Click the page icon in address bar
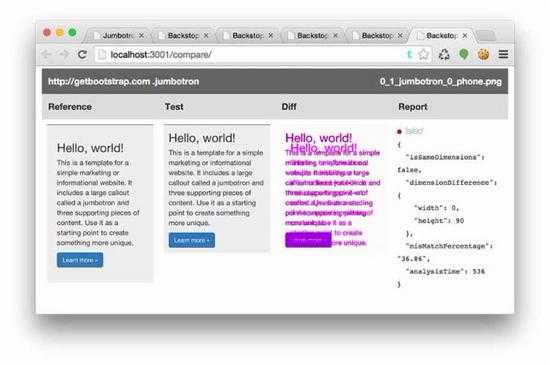This screenshot has width=550, height=365. (102, 54)
